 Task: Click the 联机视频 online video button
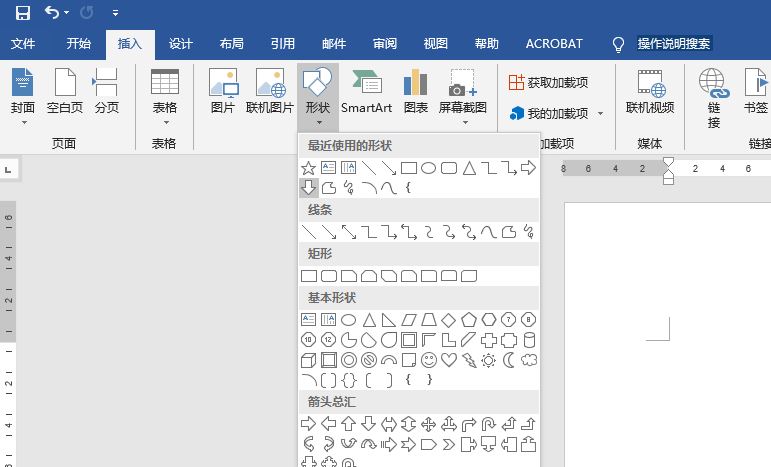[650, 91]
